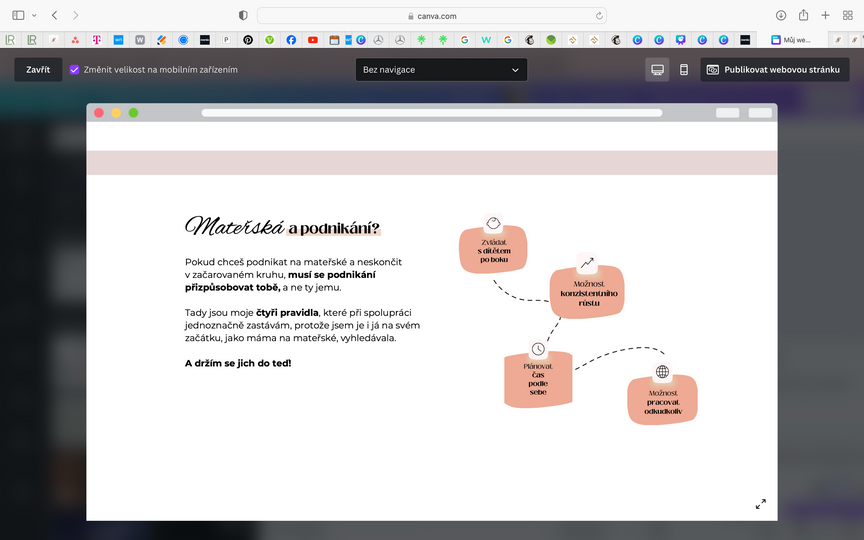Open the Asana bookmark with red dots
This screenshot has width=864, height=540.
(75, 40)
